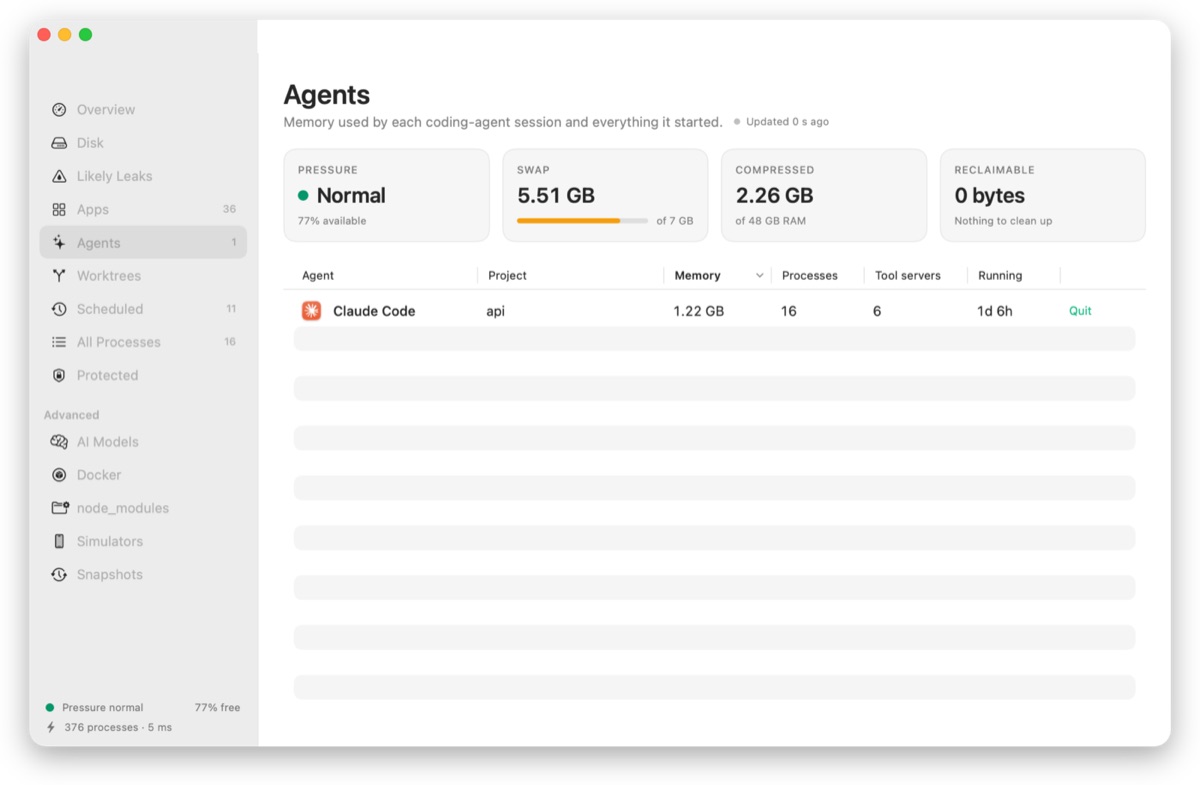1200x785 pixels.
Task: Click the Simulators phone icon
Action: tap(59, 541)
